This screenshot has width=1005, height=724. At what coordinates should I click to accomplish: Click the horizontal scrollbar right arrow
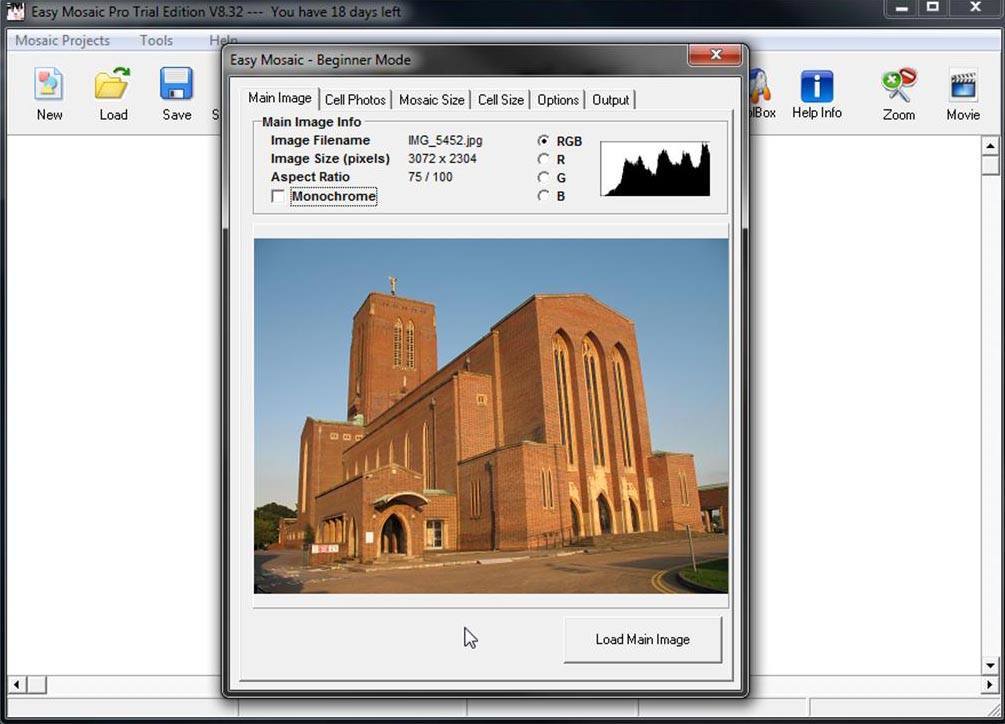(990, 685)
